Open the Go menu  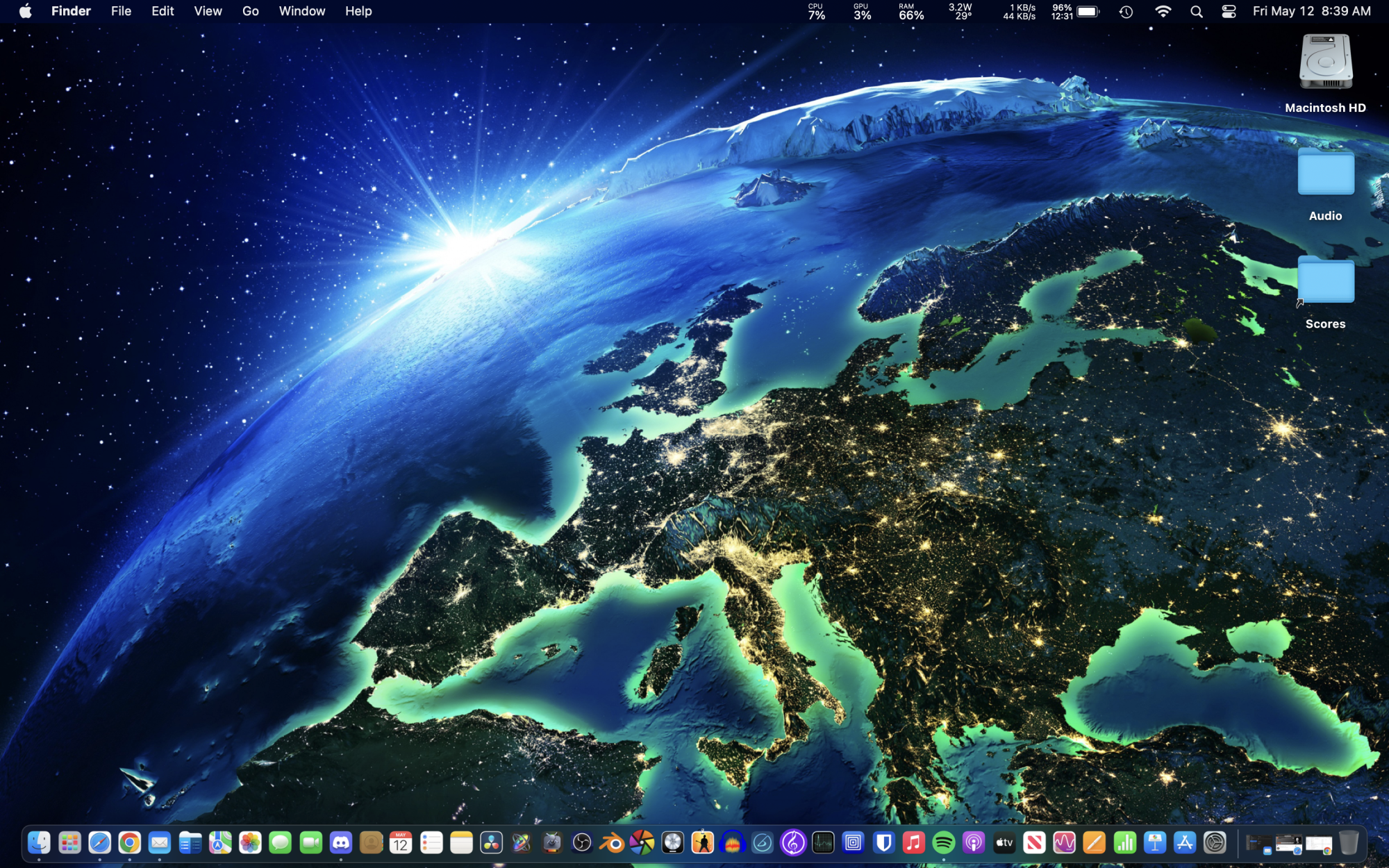(251, 11)
